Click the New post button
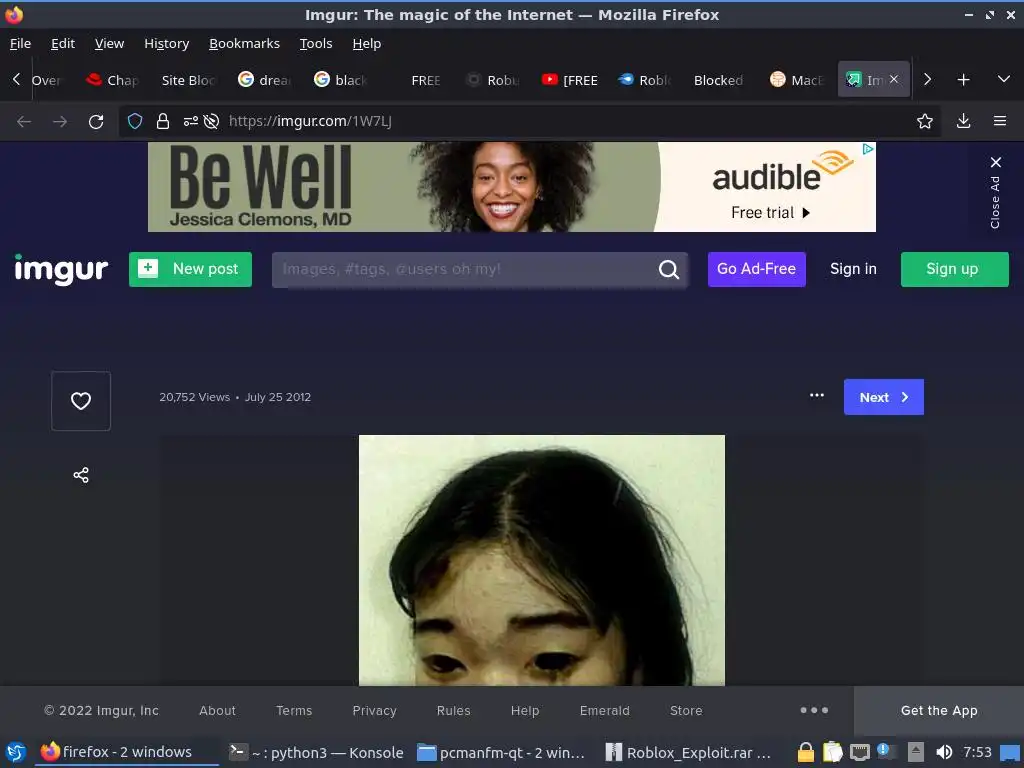Image resolution: width=1024 pixels, height=768 pixels. [190, 269]
